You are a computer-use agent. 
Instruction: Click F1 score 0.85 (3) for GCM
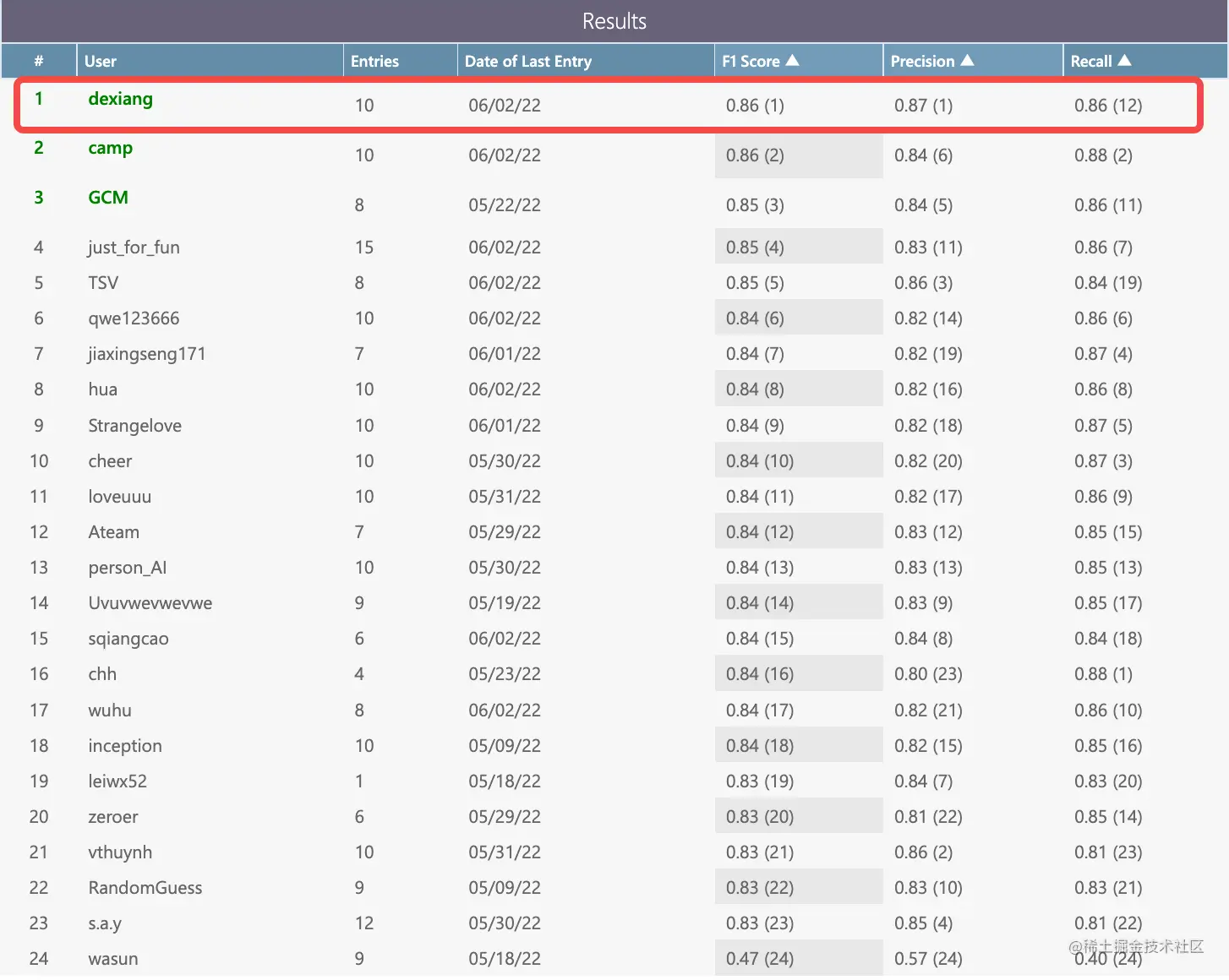click(755, 205)
